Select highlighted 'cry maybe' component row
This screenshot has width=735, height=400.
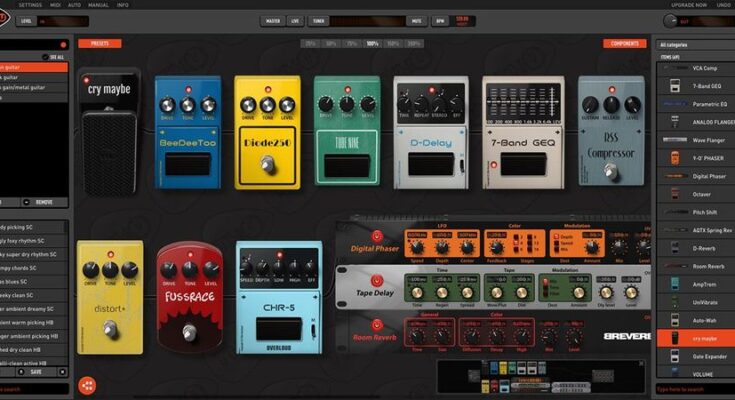(696, 338)
